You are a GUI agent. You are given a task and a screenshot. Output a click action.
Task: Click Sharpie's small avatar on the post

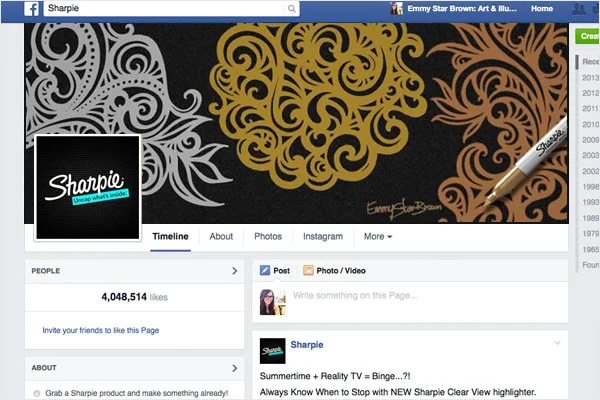click(x=272, y=351)
